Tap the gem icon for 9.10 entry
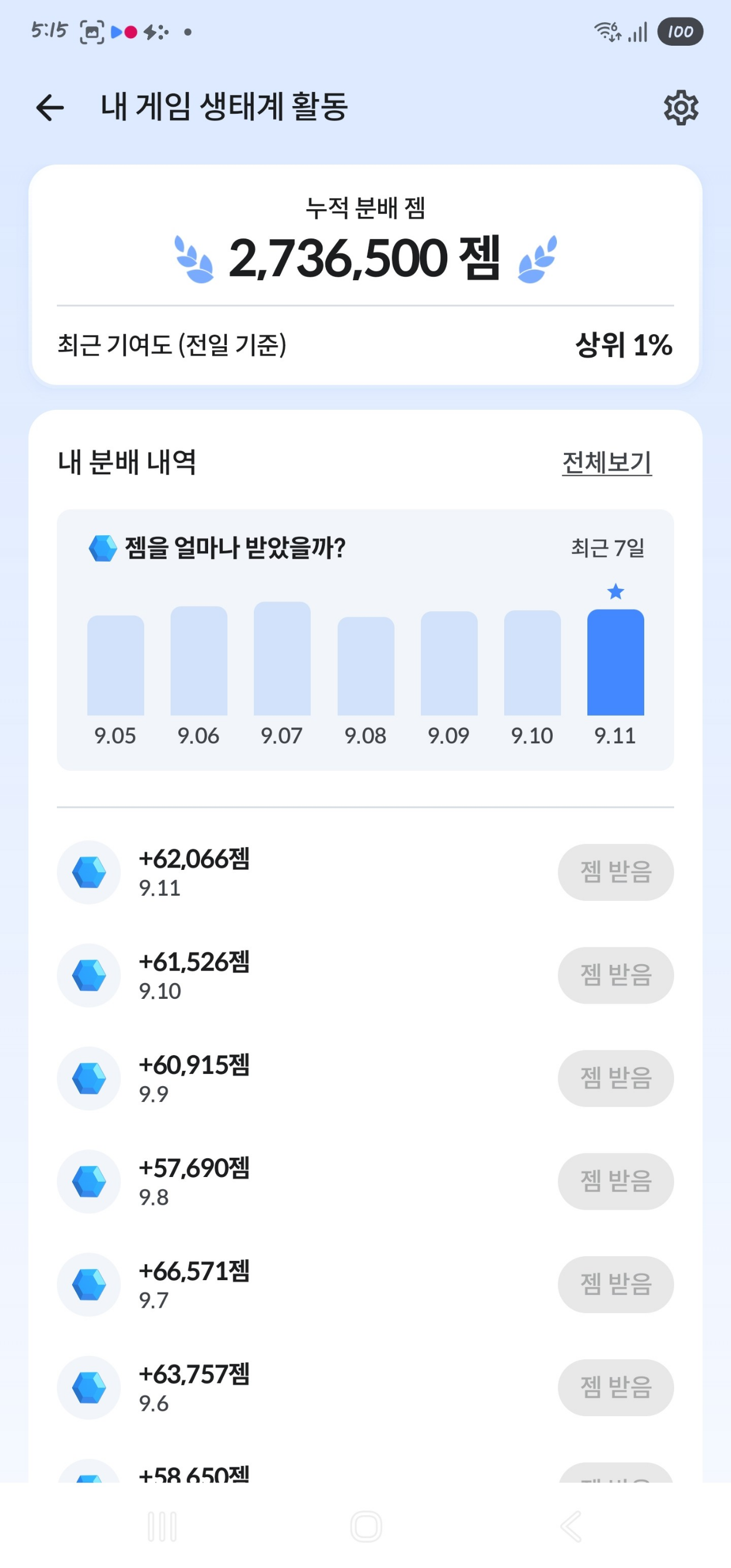731x1568 pixels. point(89,975)
